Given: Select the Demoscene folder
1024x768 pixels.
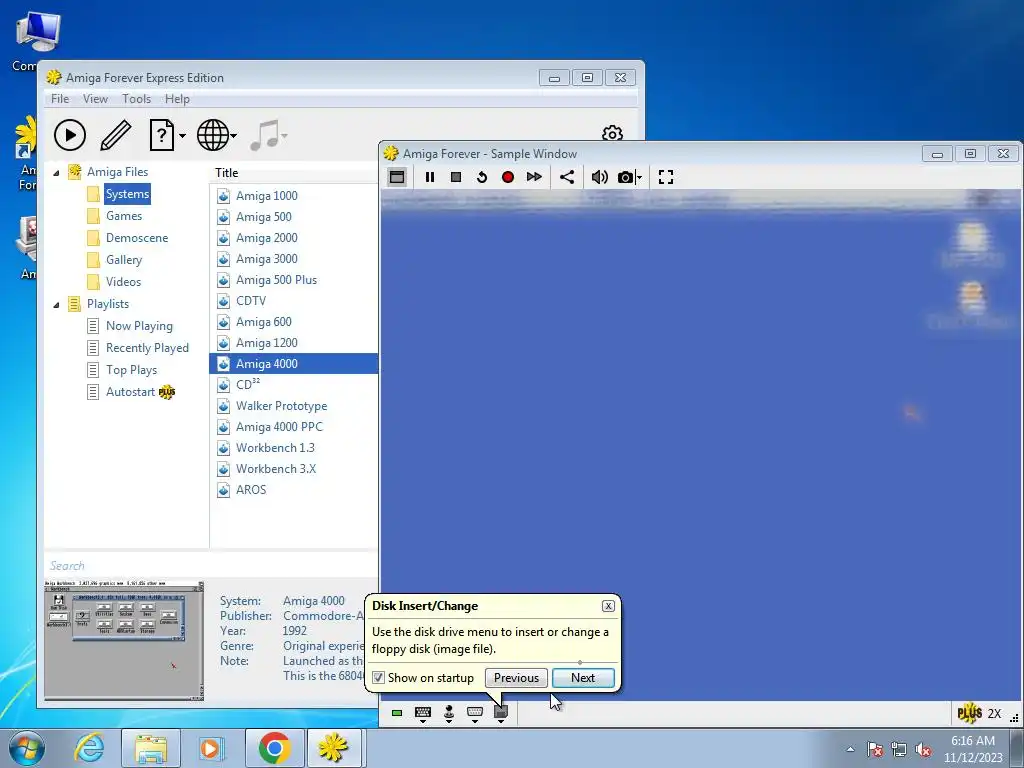Looking at the screenshot, I should (x=137, y=238).
